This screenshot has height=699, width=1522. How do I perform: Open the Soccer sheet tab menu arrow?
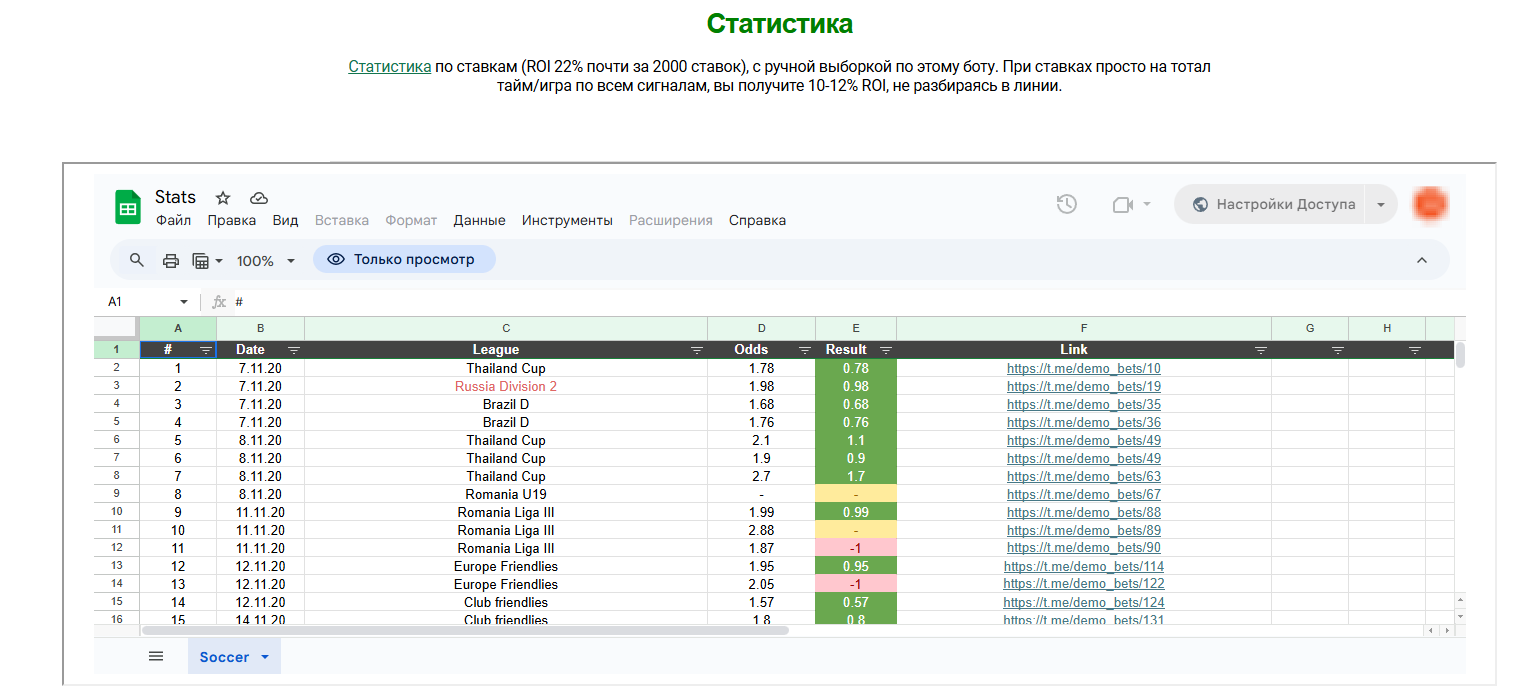point(265,657)
